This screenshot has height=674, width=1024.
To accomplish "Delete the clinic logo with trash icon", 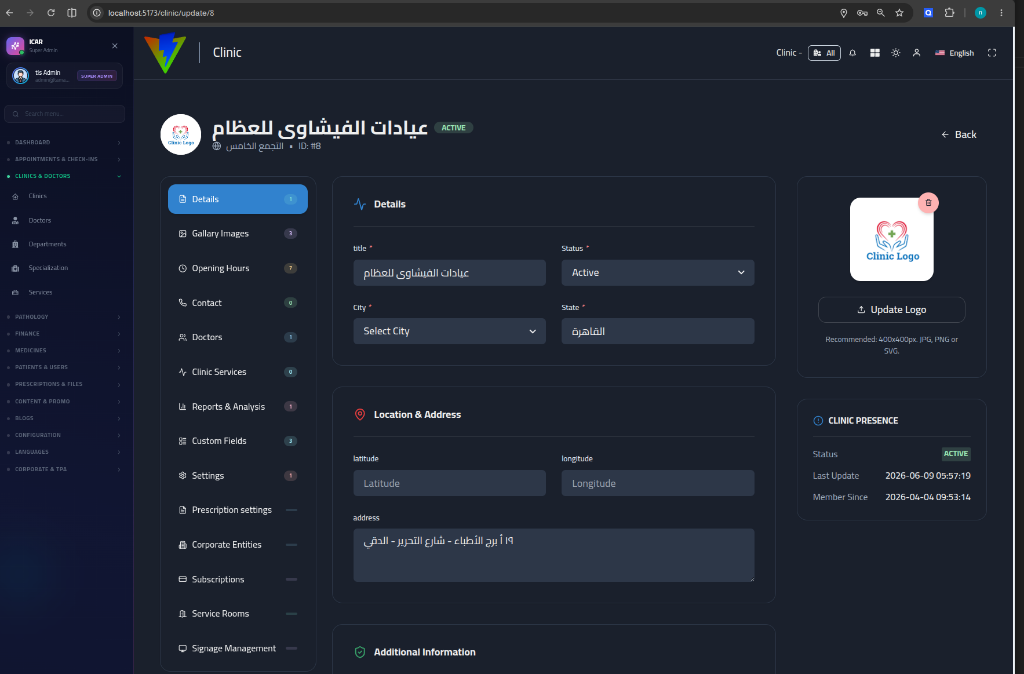I will pos(928,203).
